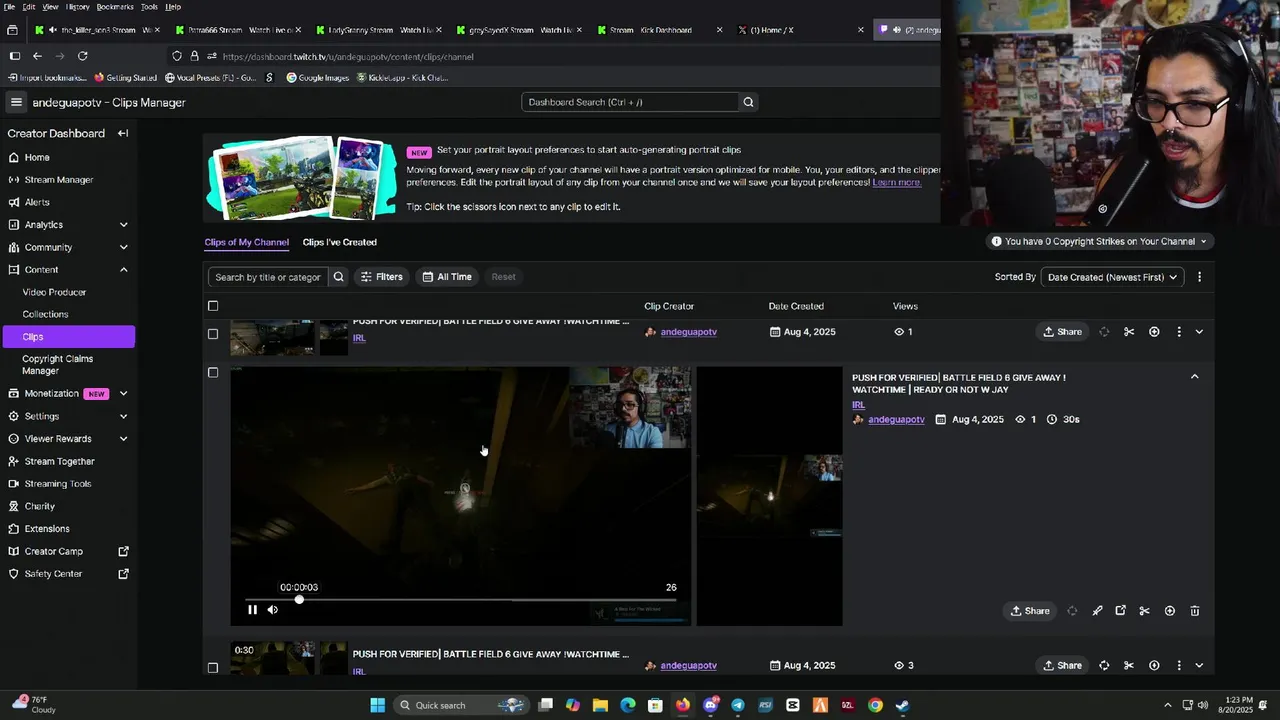This screenshot has height=720, width=1280.
Task: Open Copyright Claims Manager in sidebar
Action: pos(57,364)
